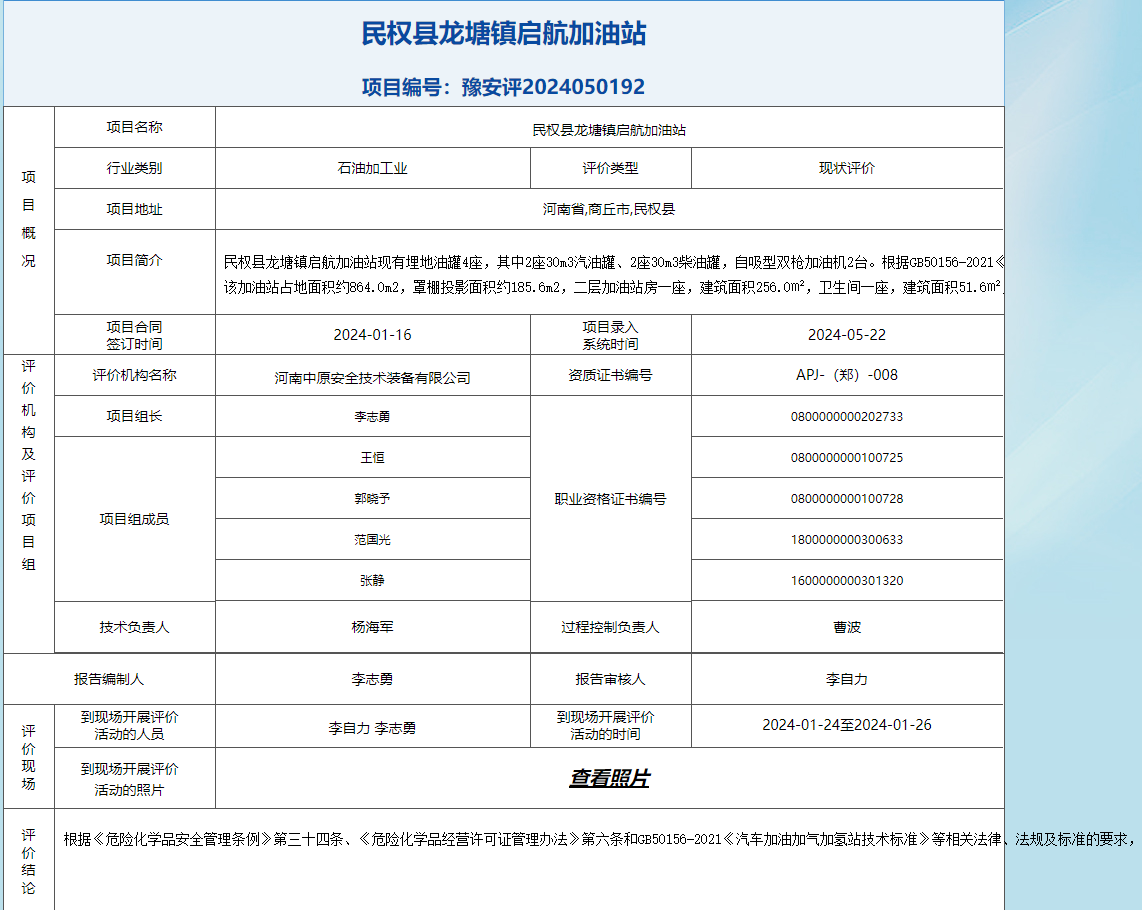1142x910 pixels.
Task: Click agency name 河南中原安全技术装备有限公司
Action: coord(372,377)
